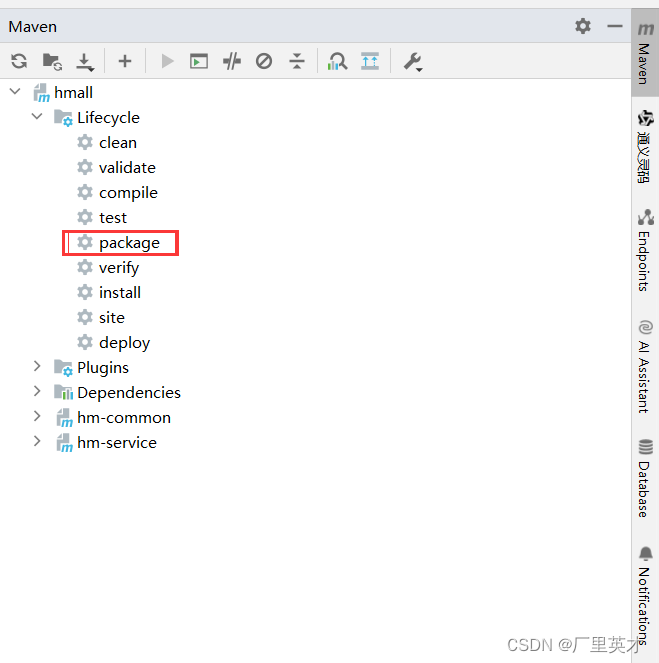Analyze dependencies icon in toolbar

click(337, 61)
